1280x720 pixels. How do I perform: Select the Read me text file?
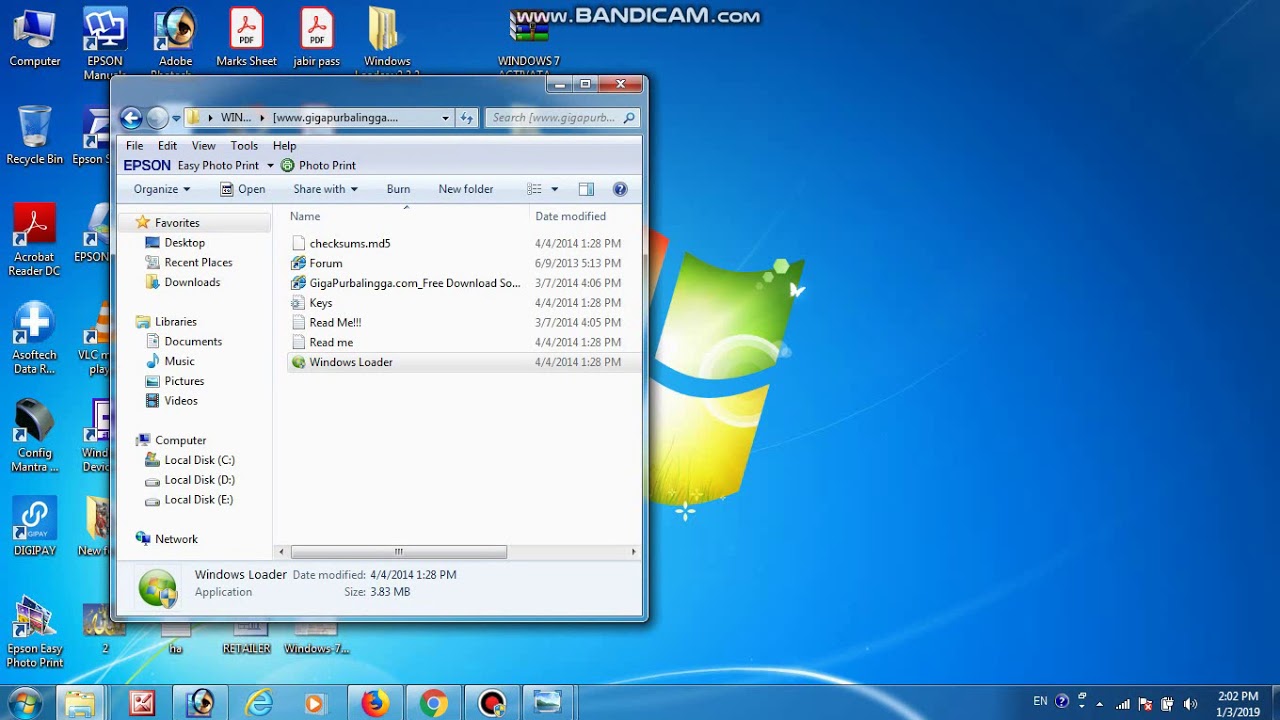[x=331, y=342]
